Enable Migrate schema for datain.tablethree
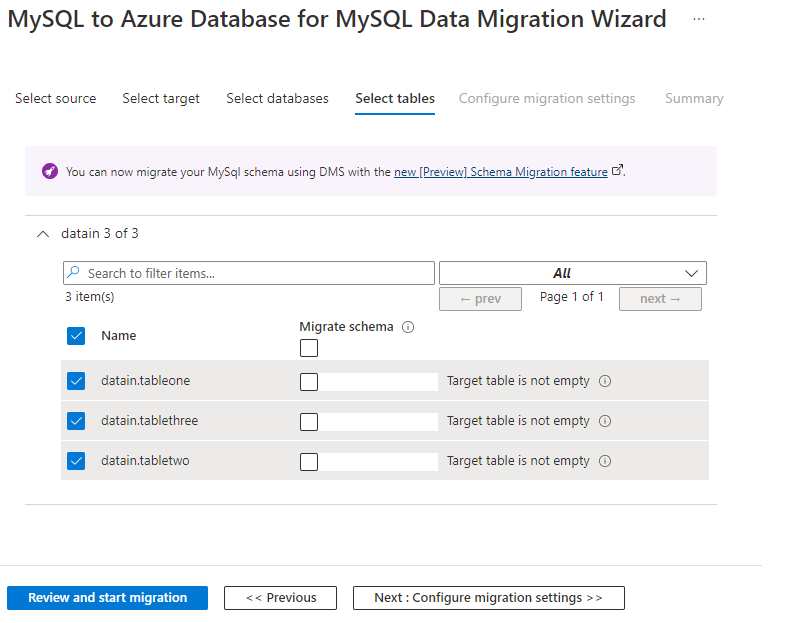Screen dimensions: 786x623 click(309, 421)
